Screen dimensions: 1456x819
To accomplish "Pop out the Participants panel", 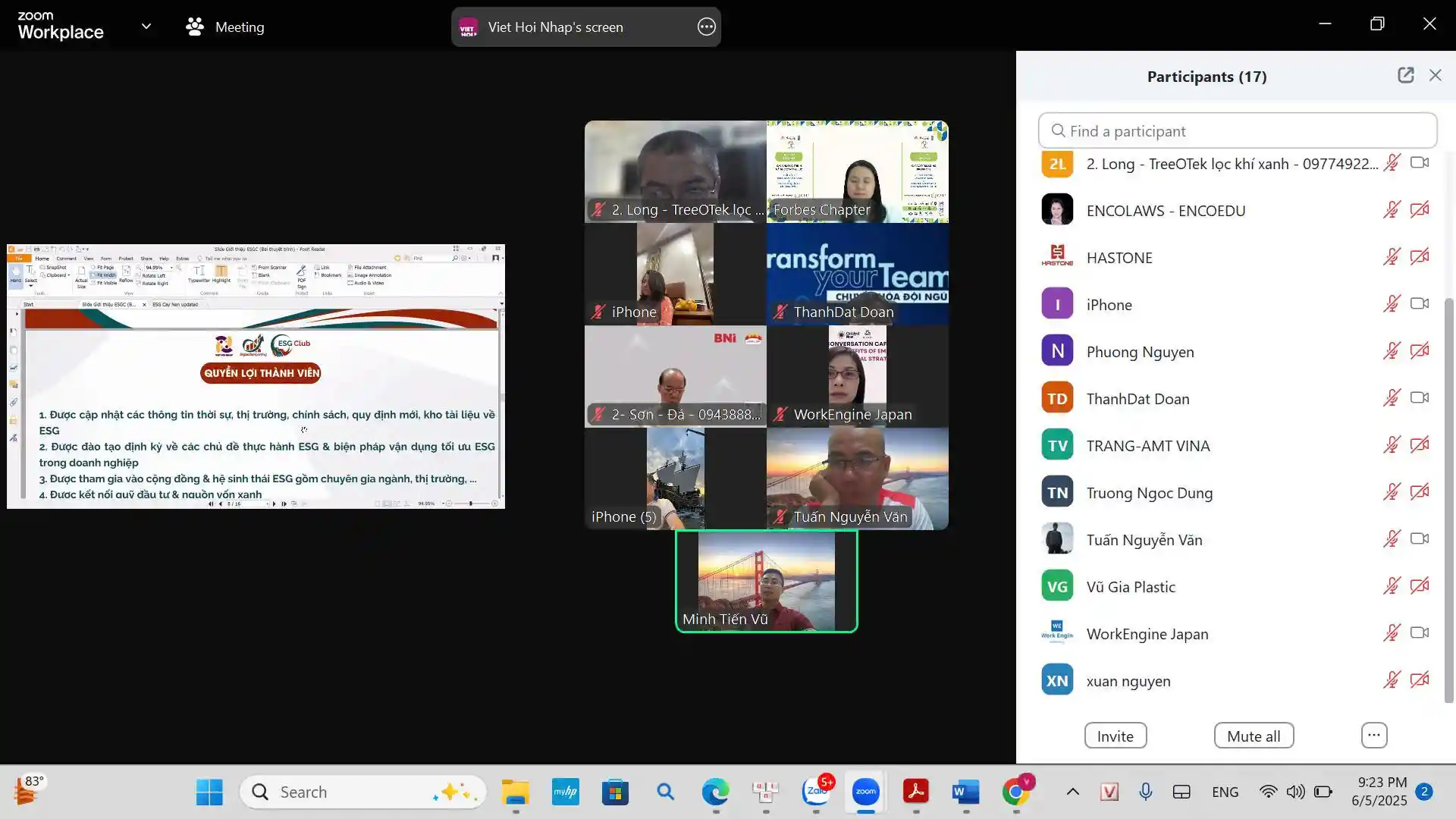I will click(x=1405, y=75).
